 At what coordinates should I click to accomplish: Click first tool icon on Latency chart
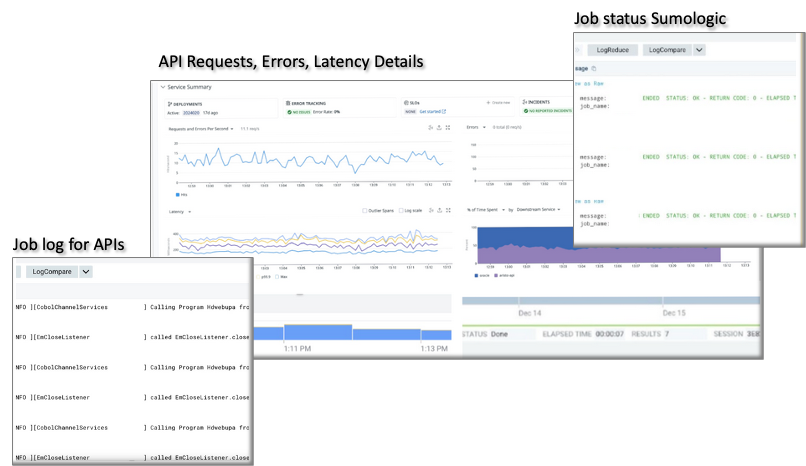[431, 210]
